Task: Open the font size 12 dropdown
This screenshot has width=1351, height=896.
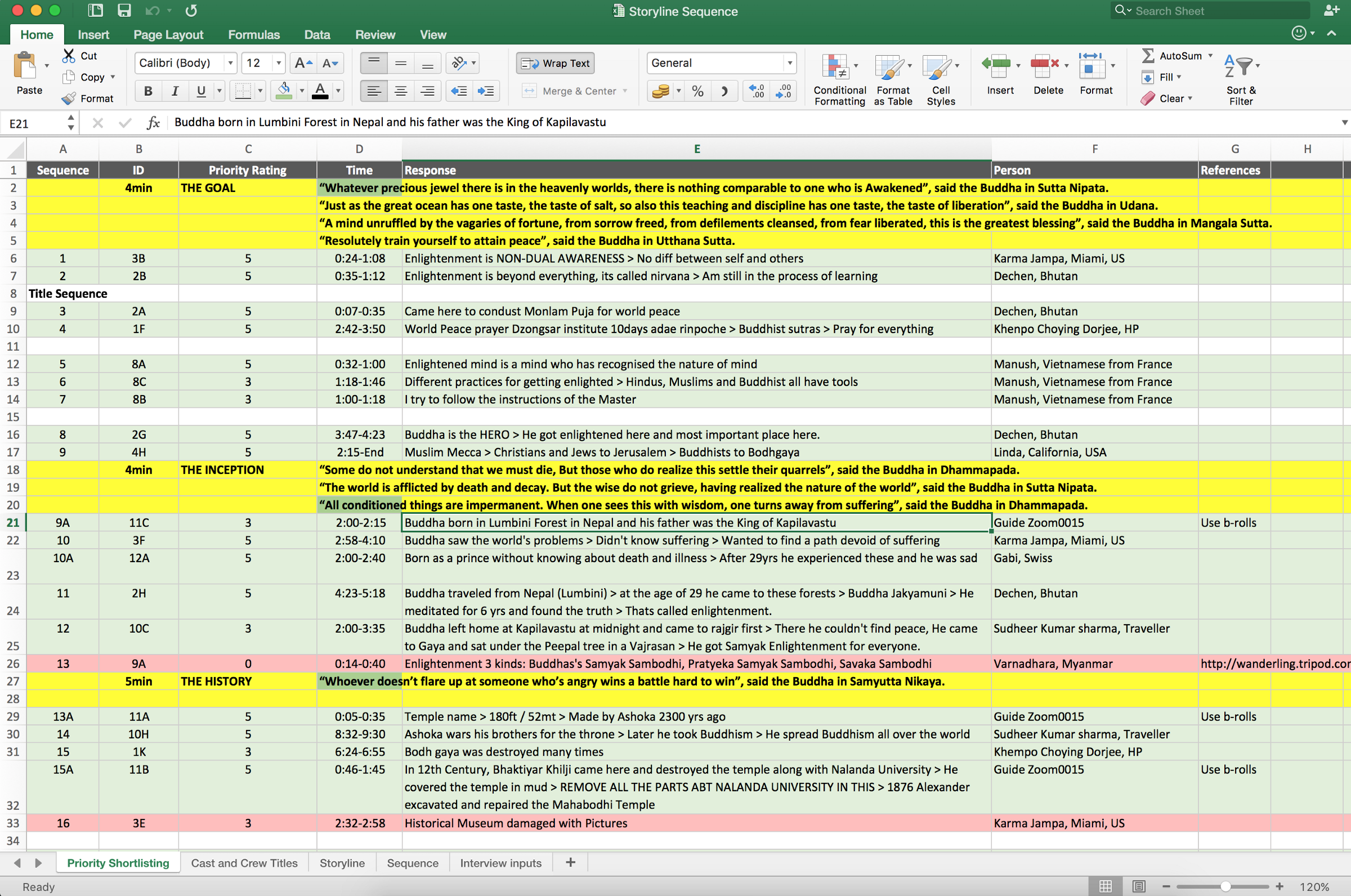Action: coord(278,63)
